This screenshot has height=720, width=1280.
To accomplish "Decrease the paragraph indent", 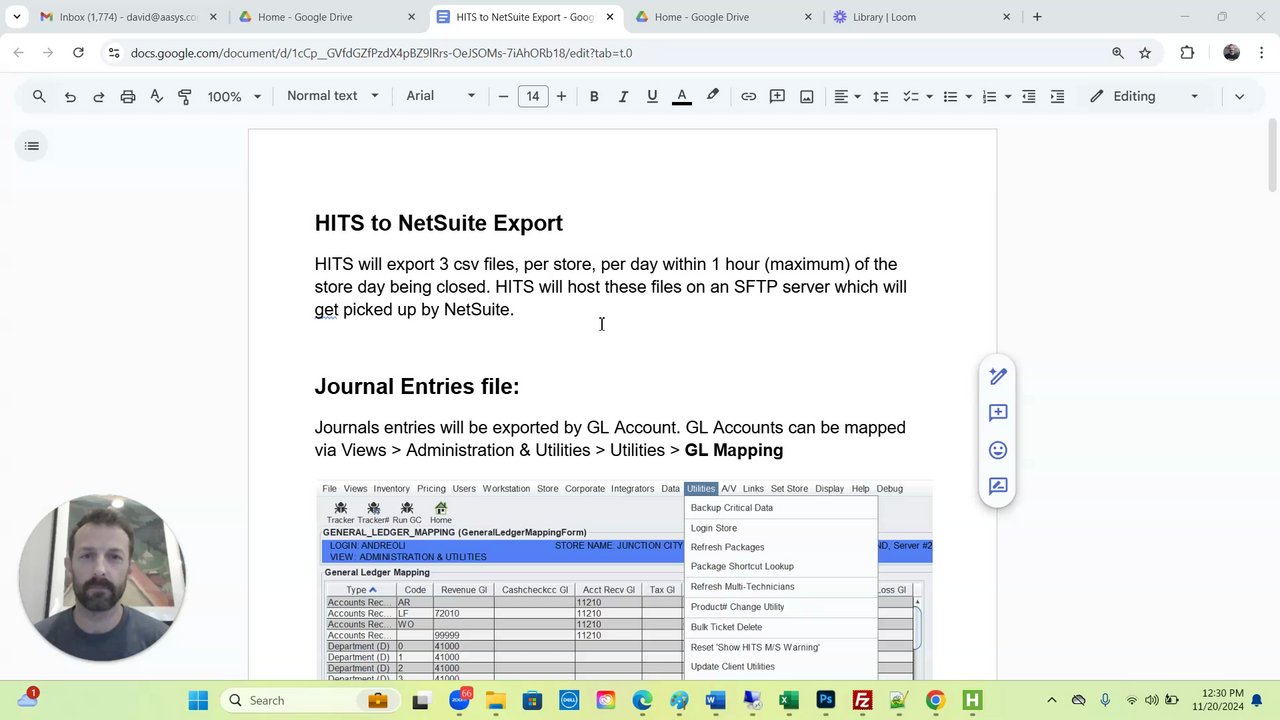I will coord(1028,96).
